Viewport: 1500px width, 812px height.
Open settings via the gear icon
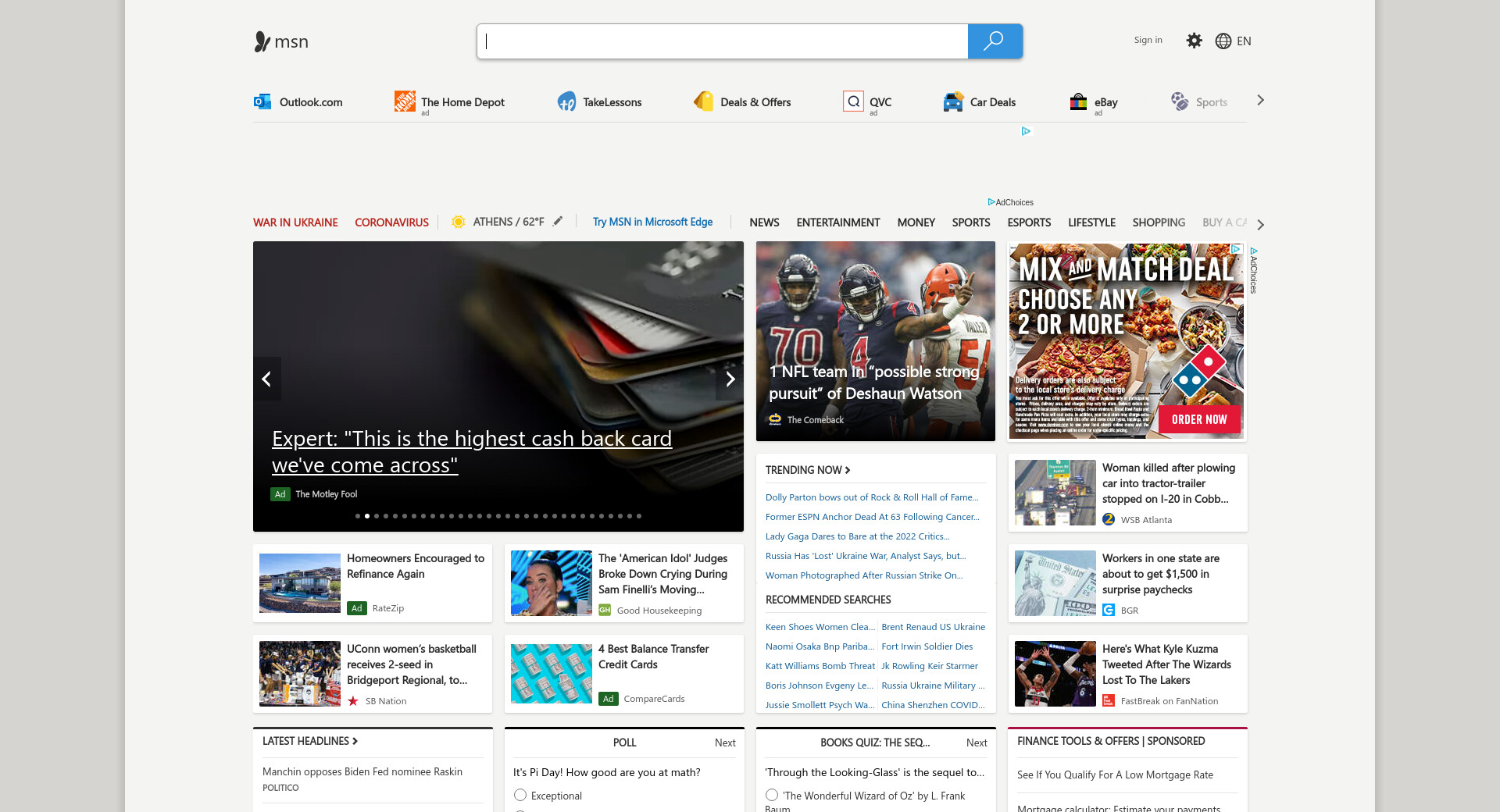(1194, 41)
